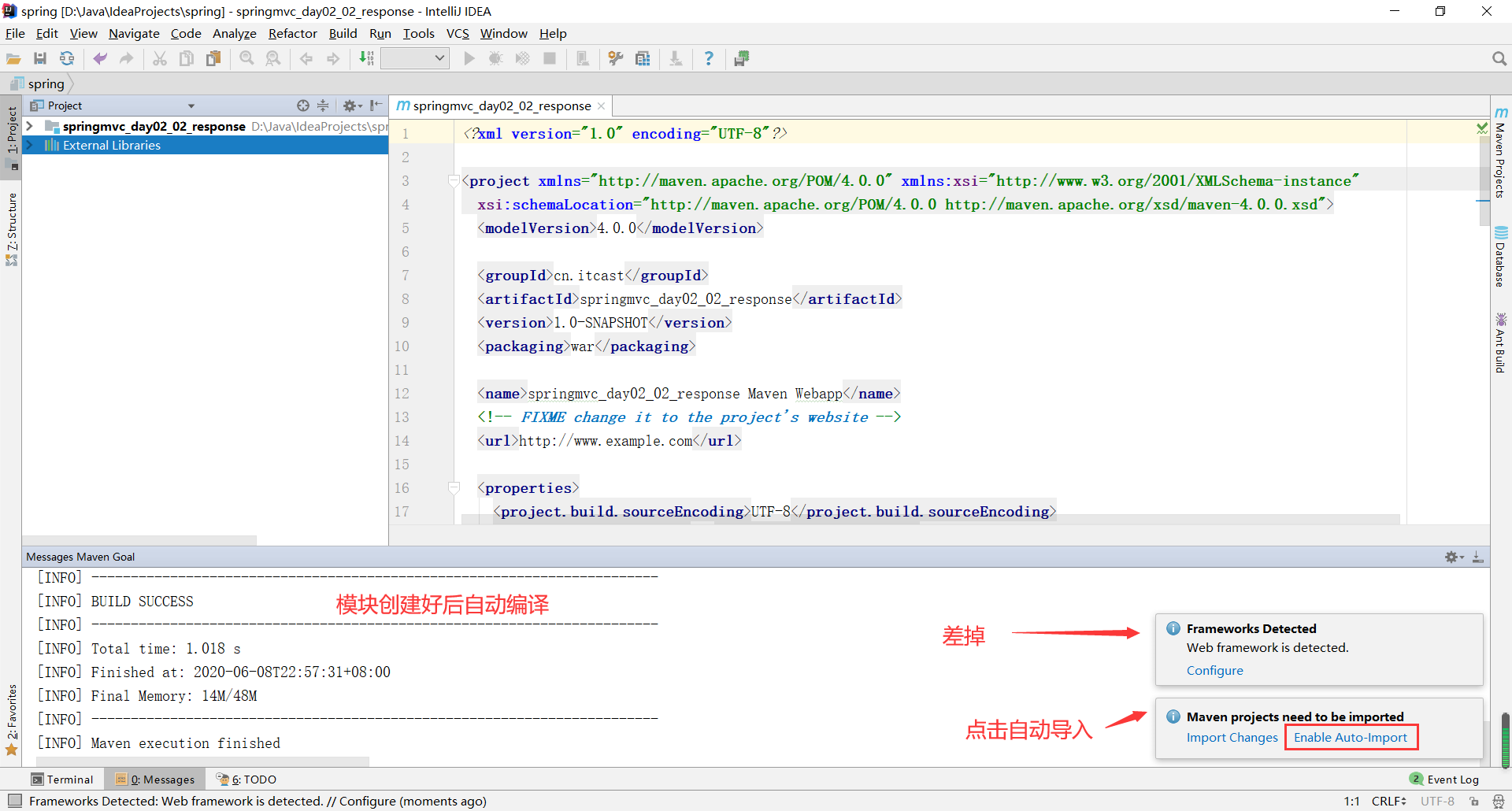This screenshot has height=811, width=1512.
Task: Open the CRLF line separator selector
Action: (1389, 802)
